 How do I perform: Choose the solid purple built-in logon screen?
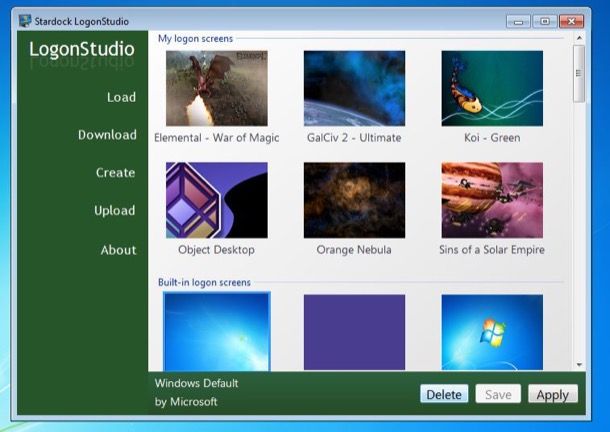[x=354, y=332]
